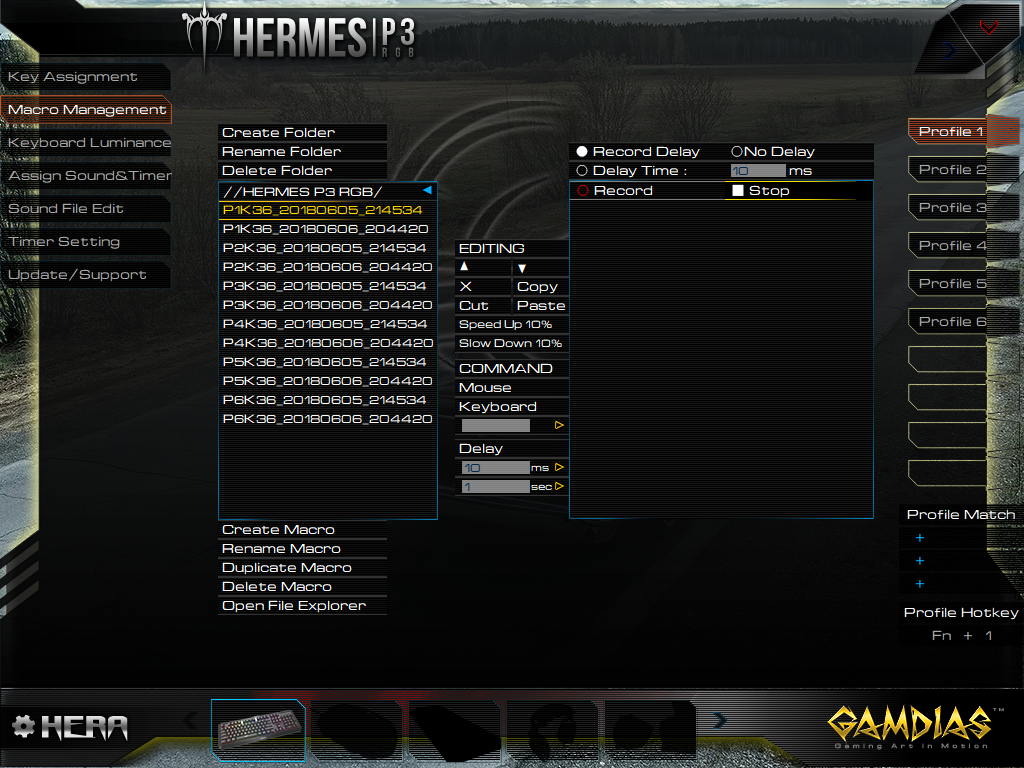Screen dimensions: 1024x768
Task: Select macro P6K36_20180606_204420
Action: 327,419
